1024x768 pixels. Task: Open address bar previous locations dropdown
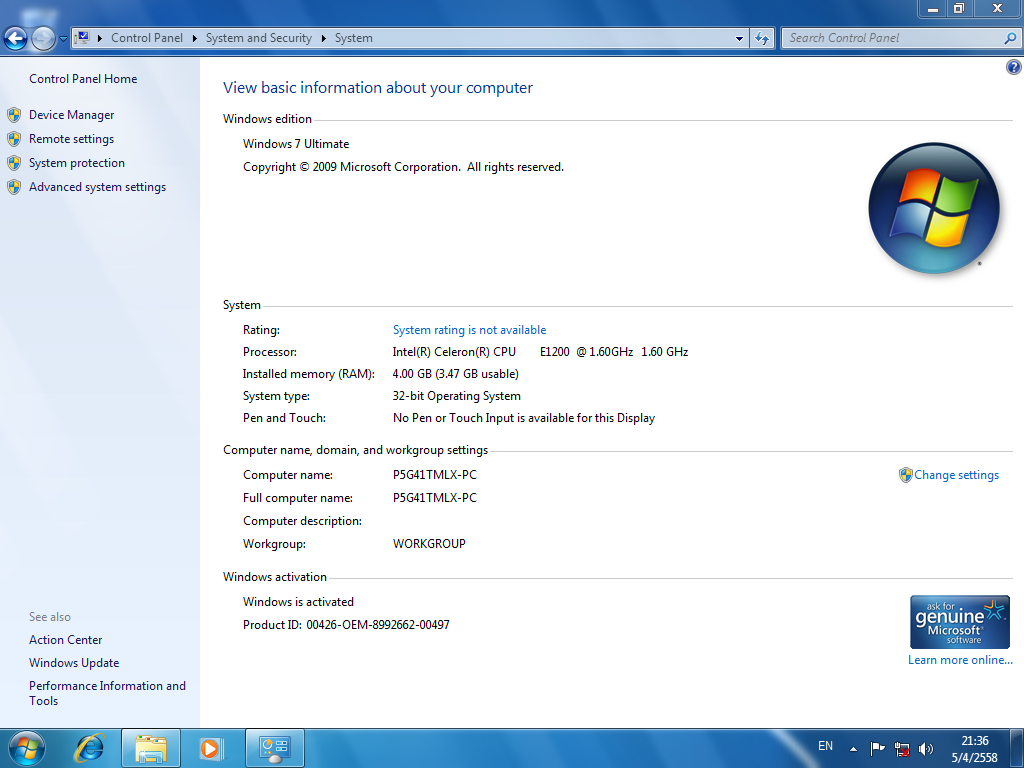(739, 39)
